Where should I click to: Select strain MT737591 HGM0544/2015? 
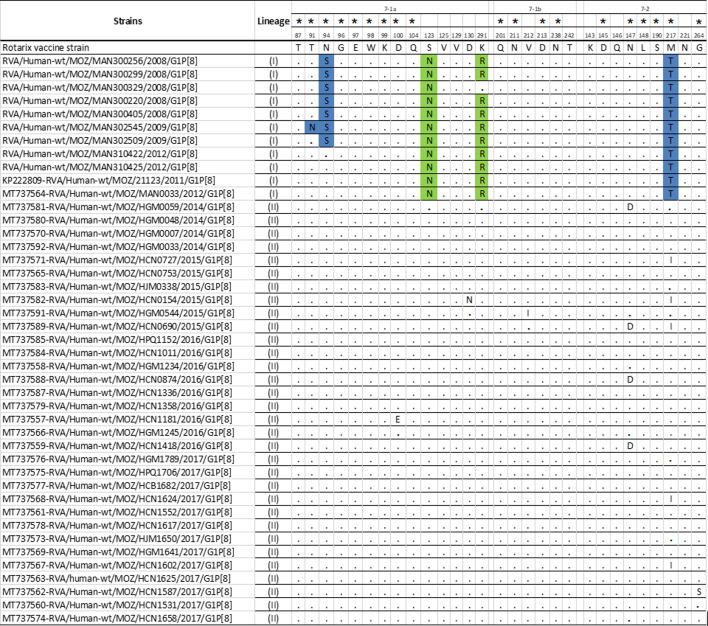pyautogui.click(x=118, y=313)
